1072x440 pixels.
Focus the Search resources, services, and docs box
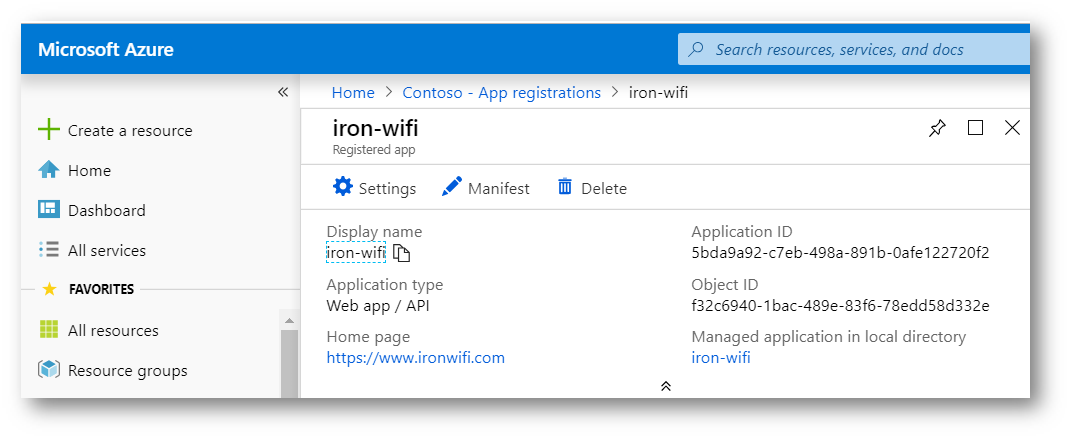854,50
